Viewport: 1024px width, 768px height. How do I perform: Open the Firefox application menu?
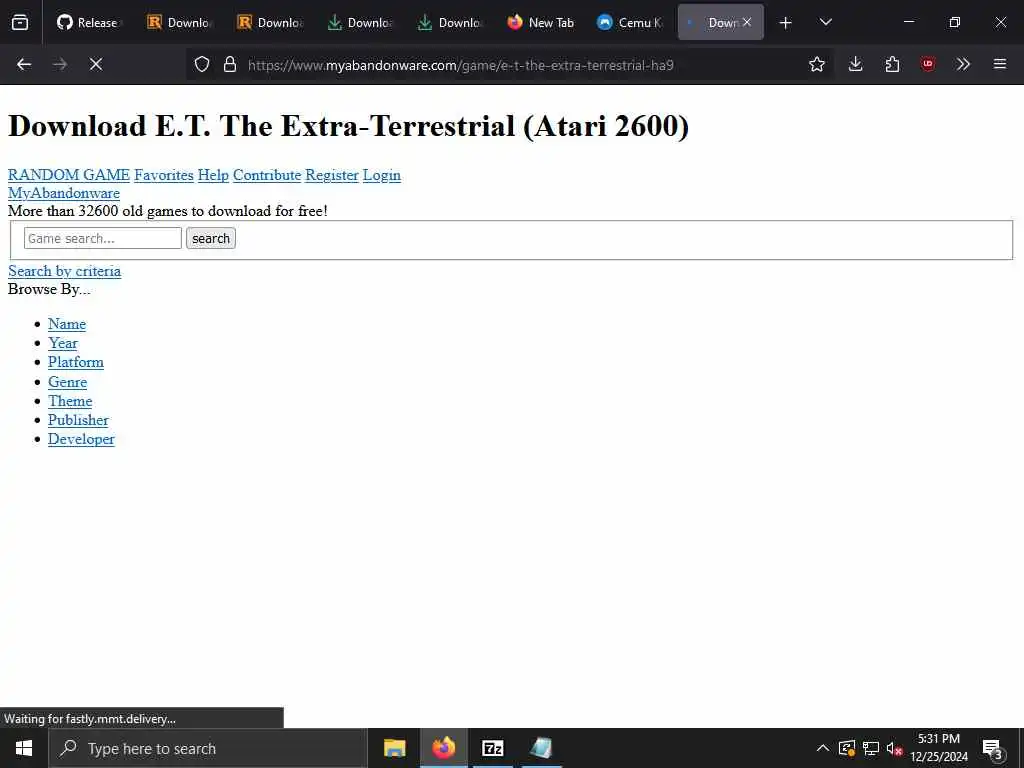1000,64
